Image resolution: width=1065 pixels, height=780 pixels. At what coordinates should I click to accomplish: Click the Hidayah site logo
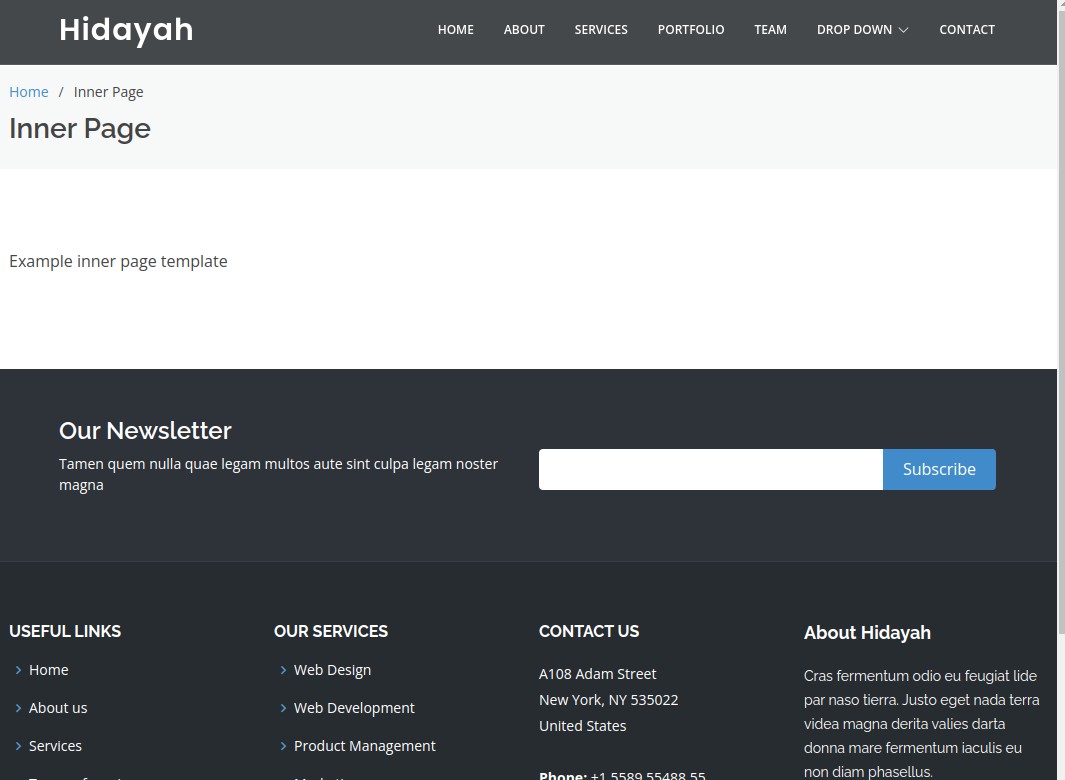click(126, 30)
